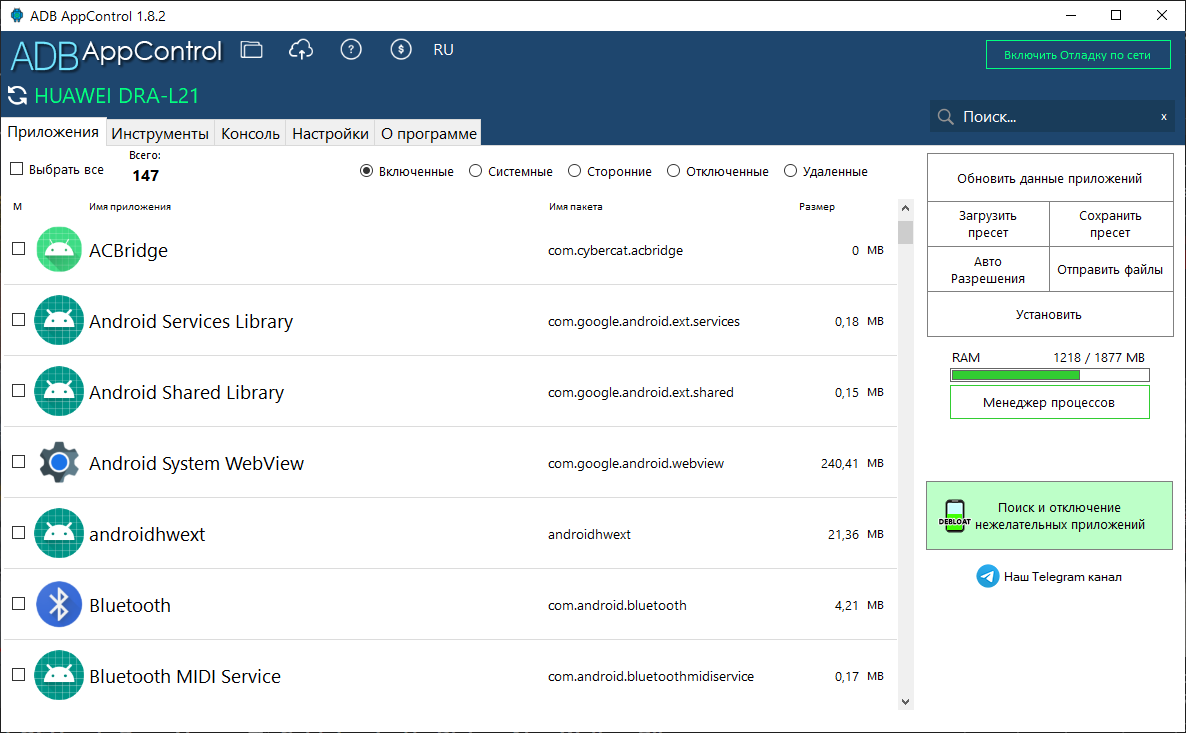Select the 'Отключенные' radio button
The height and width of the screenshot is (733, 1186).
click(673, 171)
